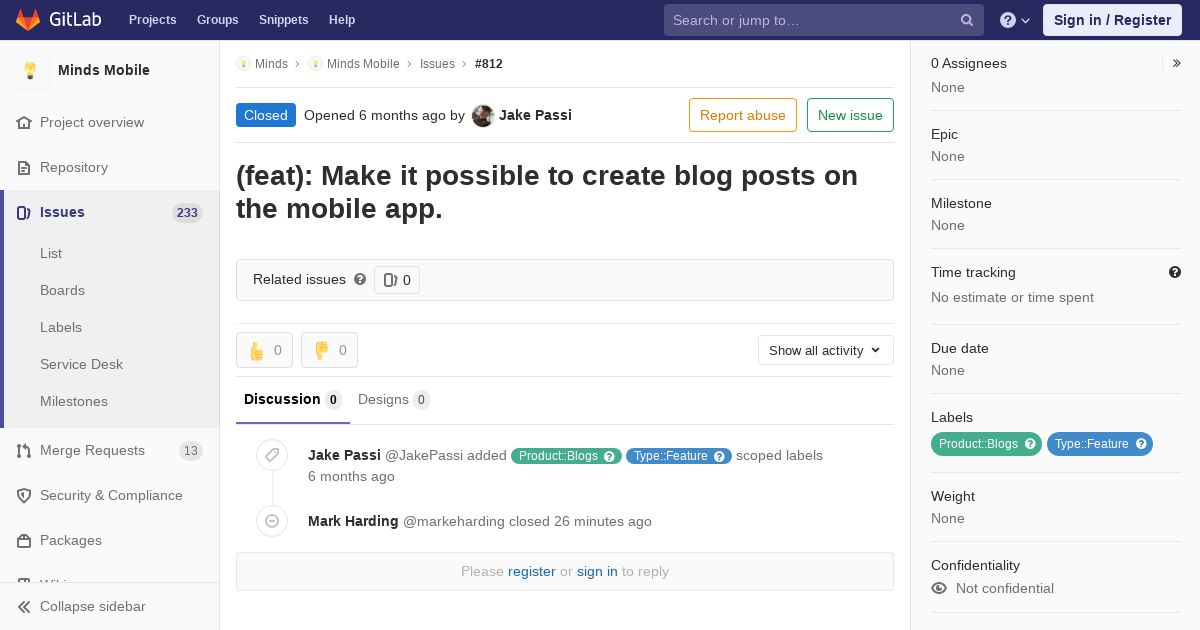The width and height of the screenshot is (1200, 630).
Task: Click the Repository file icon
Action: pos(24,167)
